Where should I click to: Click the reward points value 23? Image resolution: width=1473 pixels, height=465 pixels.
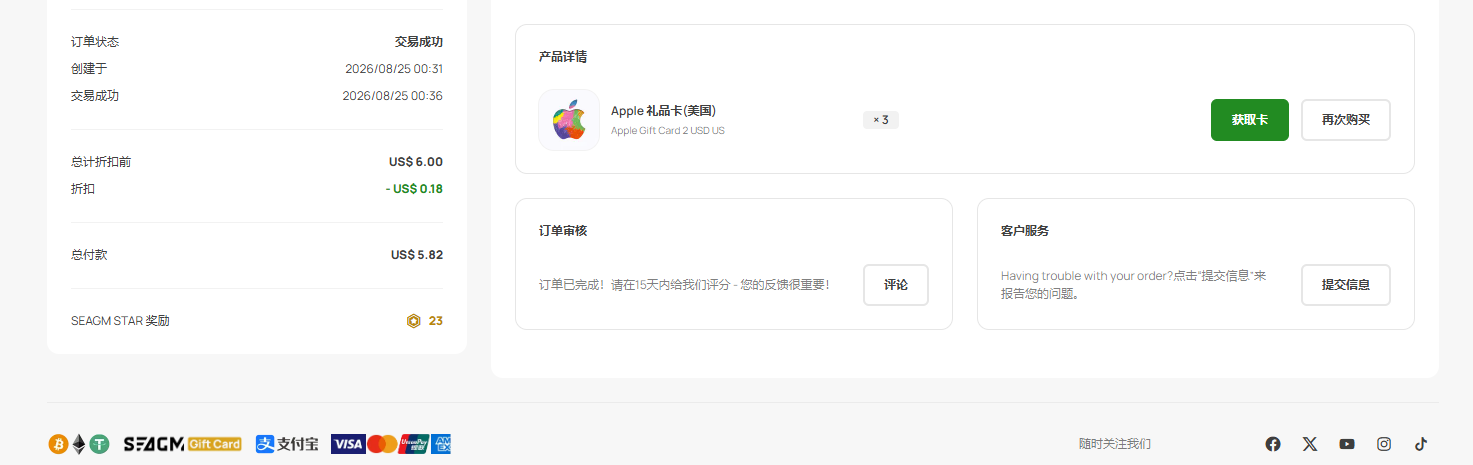[436, 321]
